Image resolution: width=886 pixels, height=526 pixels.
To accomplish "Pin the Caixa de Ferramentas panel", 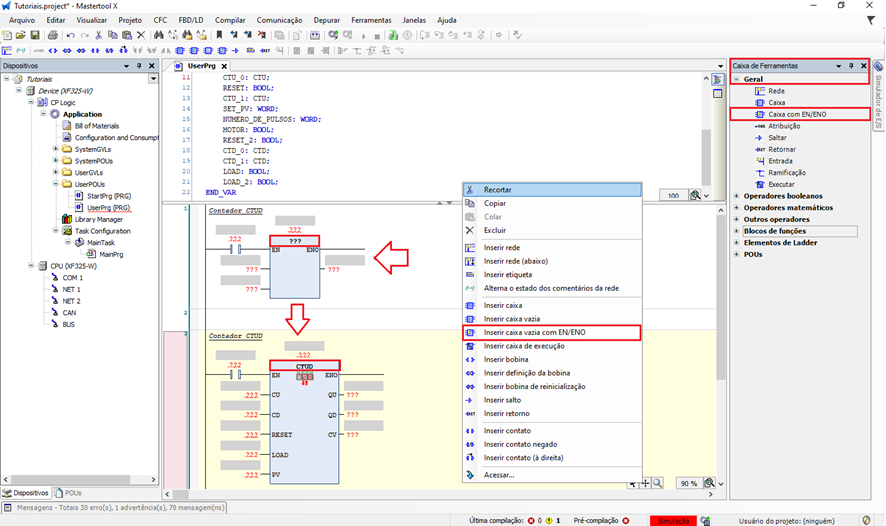I will click(851, 65).
